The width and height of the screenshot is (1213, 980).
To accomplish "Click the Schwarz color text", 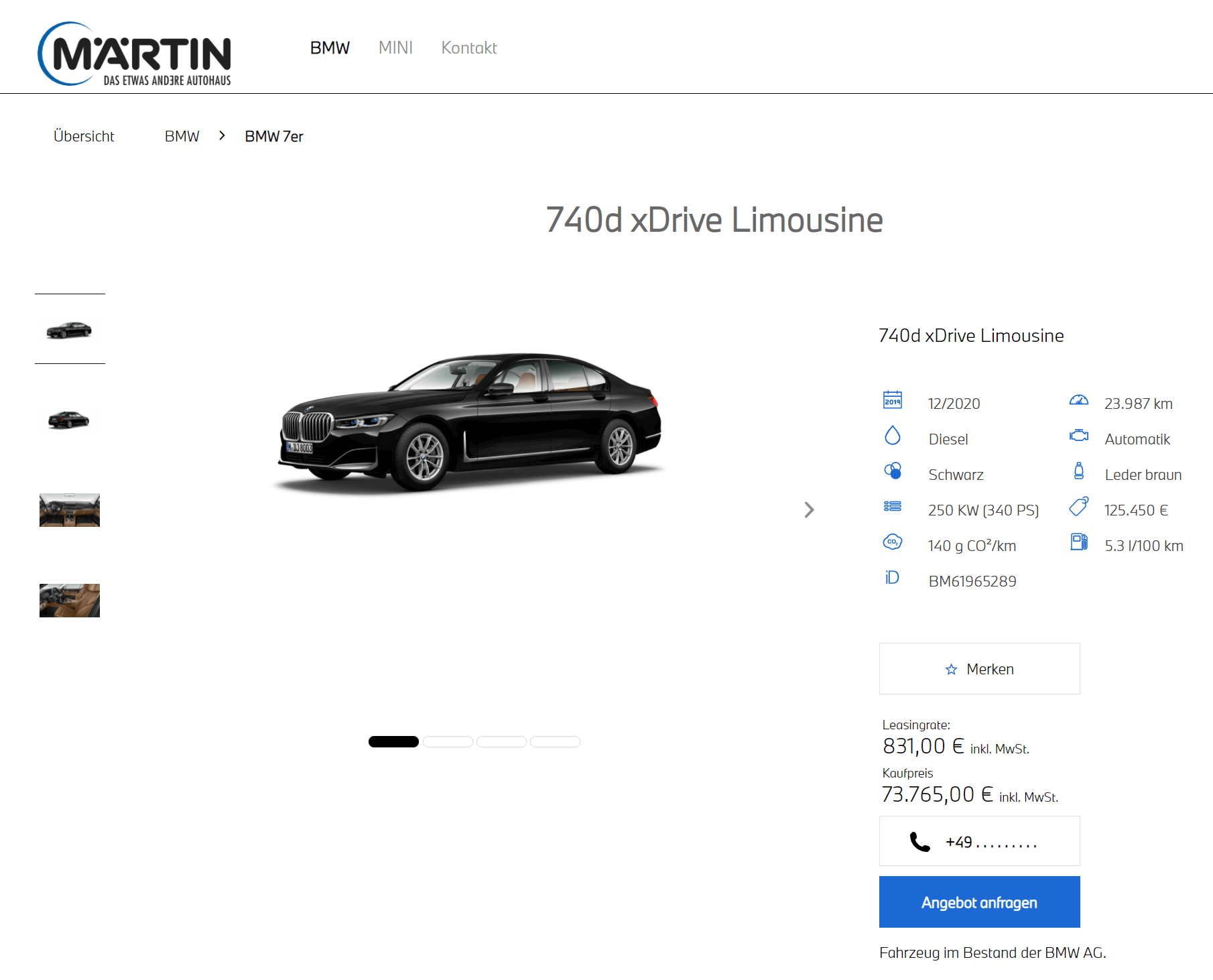I will pyautogui.click(x=956, y=475).
